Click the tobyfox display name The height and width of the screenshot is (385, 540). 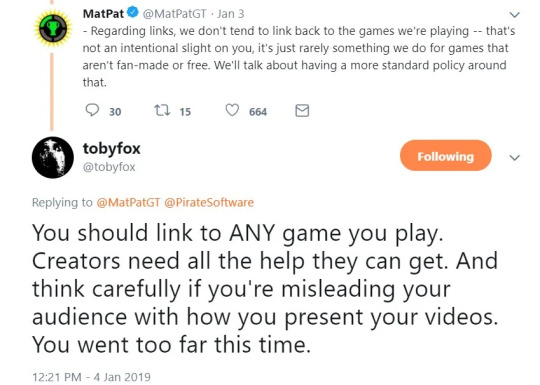(x=112, y=149)
